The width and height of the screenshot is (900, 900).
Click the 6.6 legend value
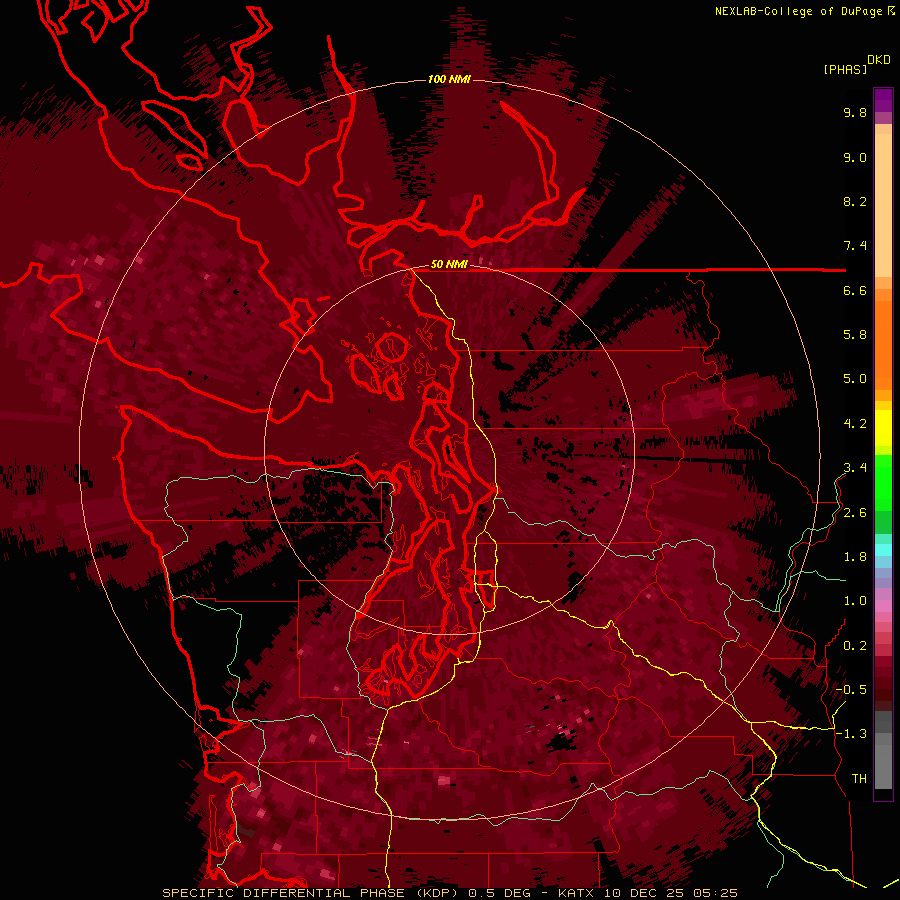(x=855, y=290)
